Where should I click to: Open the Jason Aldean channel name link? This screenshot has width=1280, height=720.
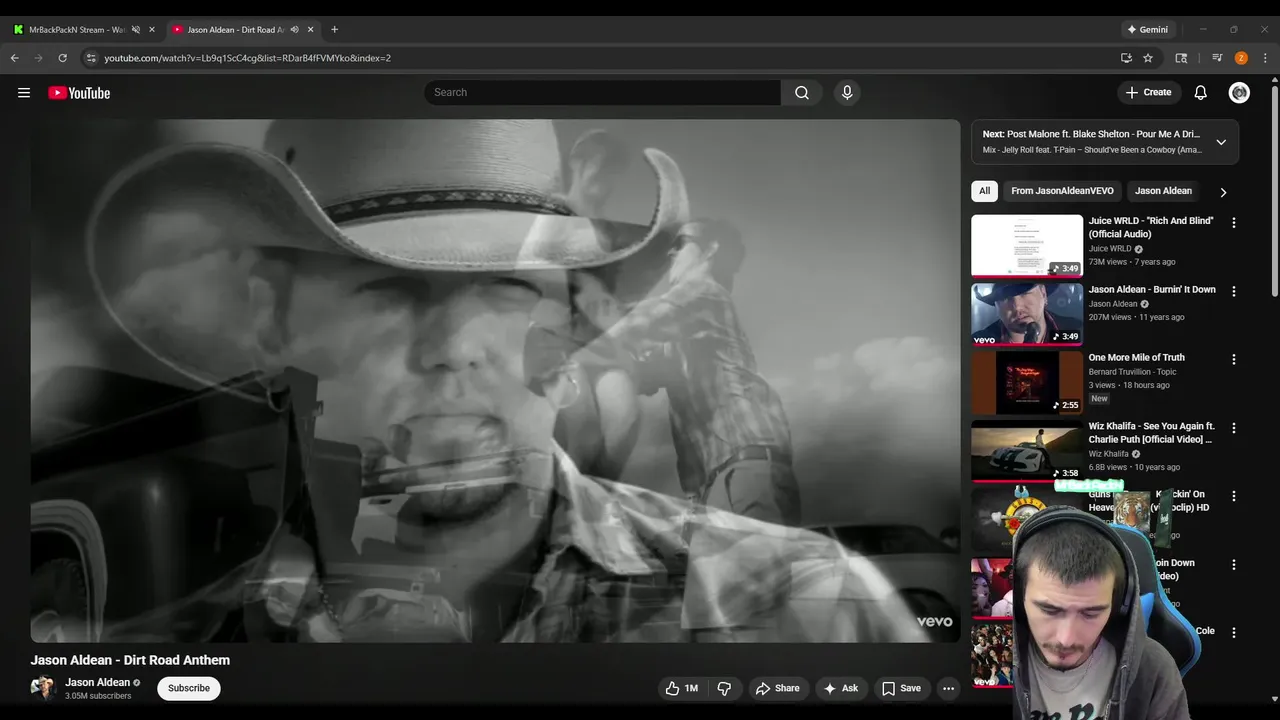click(98, 682)
